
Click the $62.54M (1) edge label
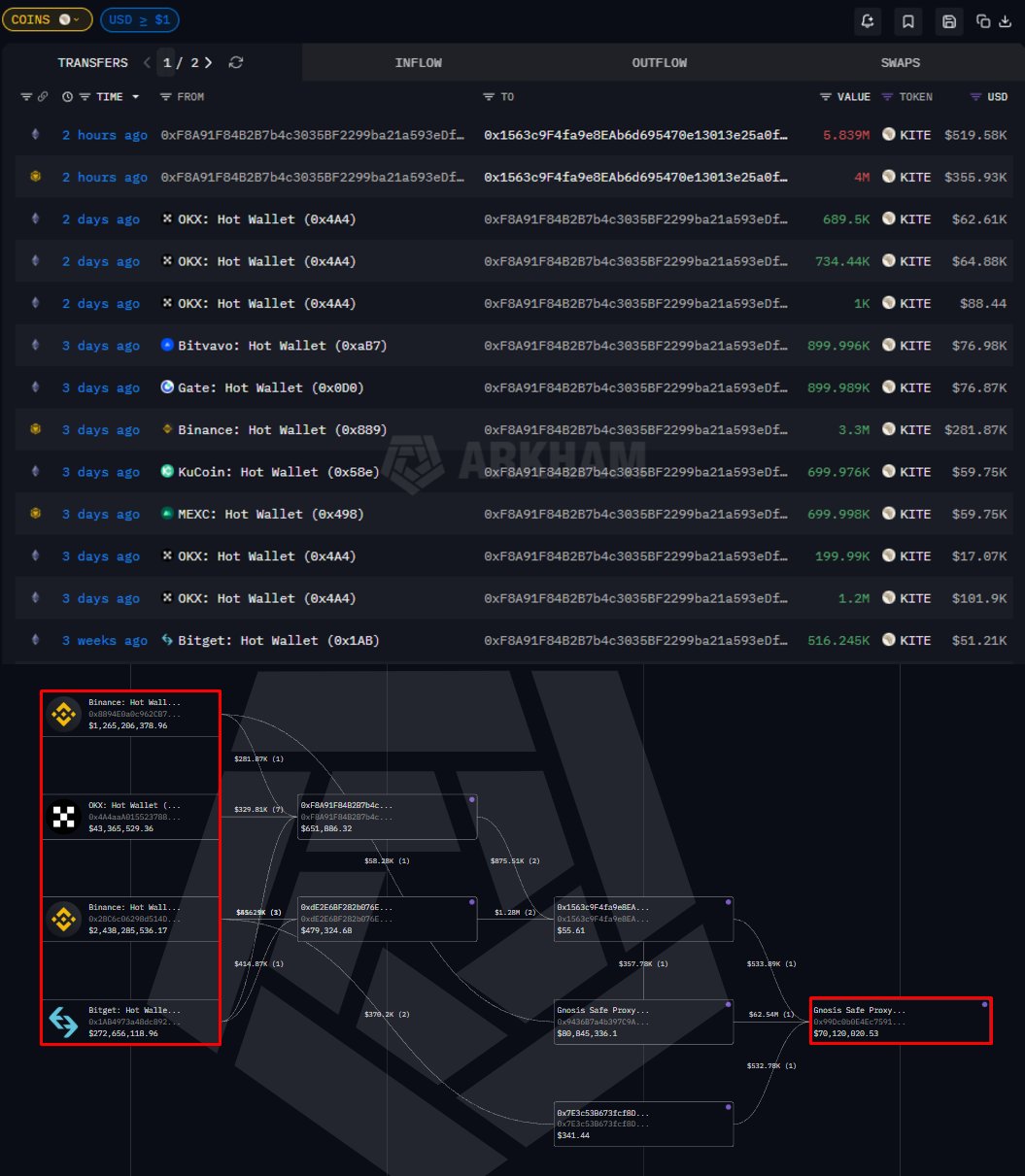(771, 1014)
